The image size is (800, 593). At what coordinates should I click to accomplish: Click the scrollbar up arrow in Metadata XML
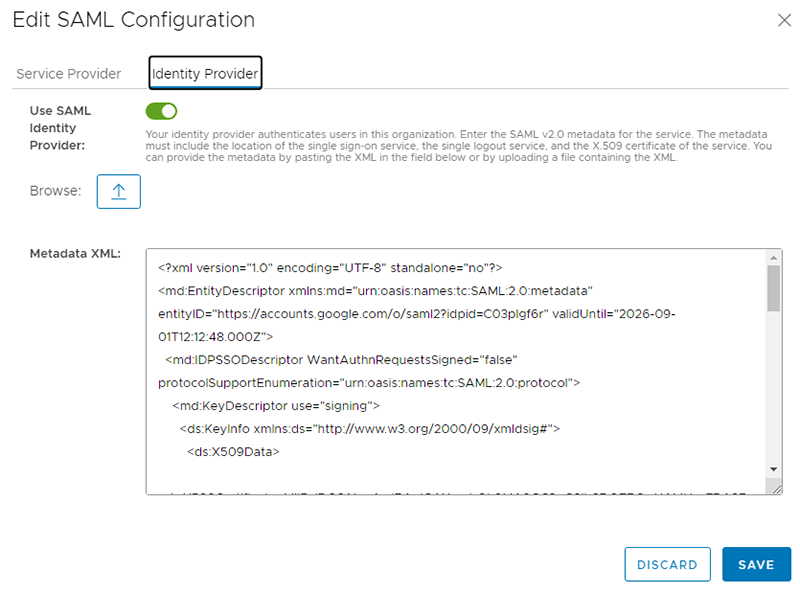(x=773, y=258)
